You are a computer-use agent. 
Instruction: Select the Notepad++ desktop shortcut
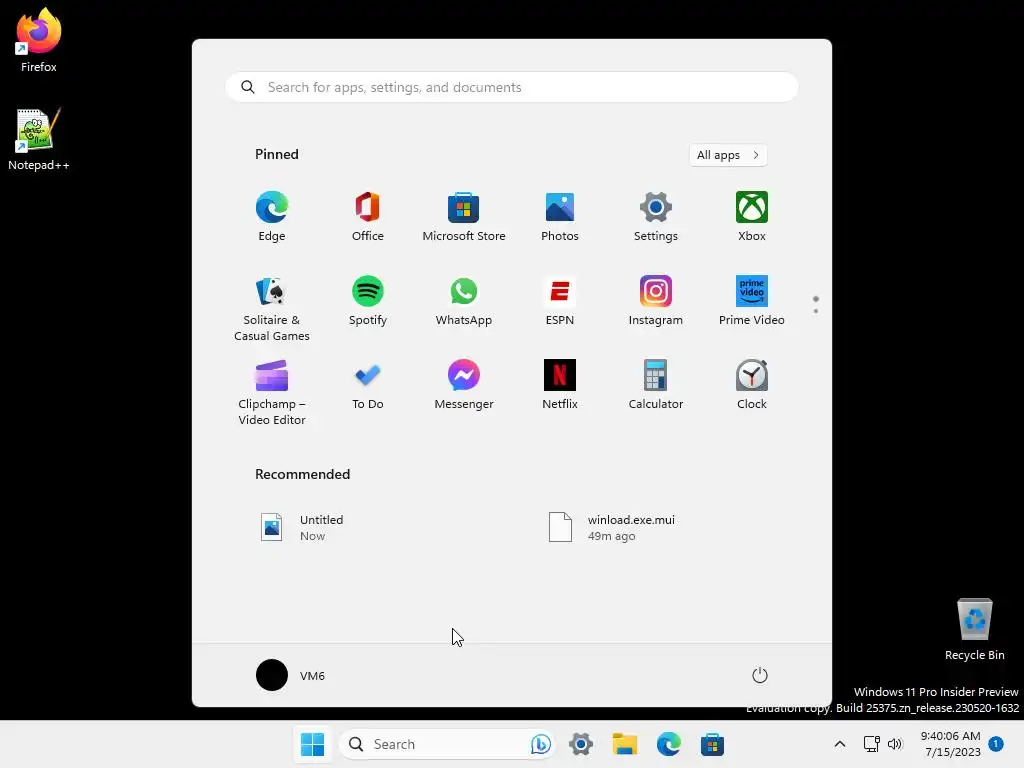point(39,140)
